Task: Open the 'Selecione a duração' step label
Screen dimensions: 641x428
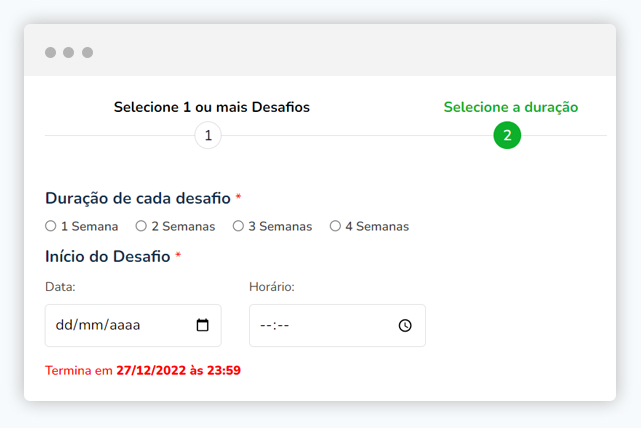Action: click(511, 107)
